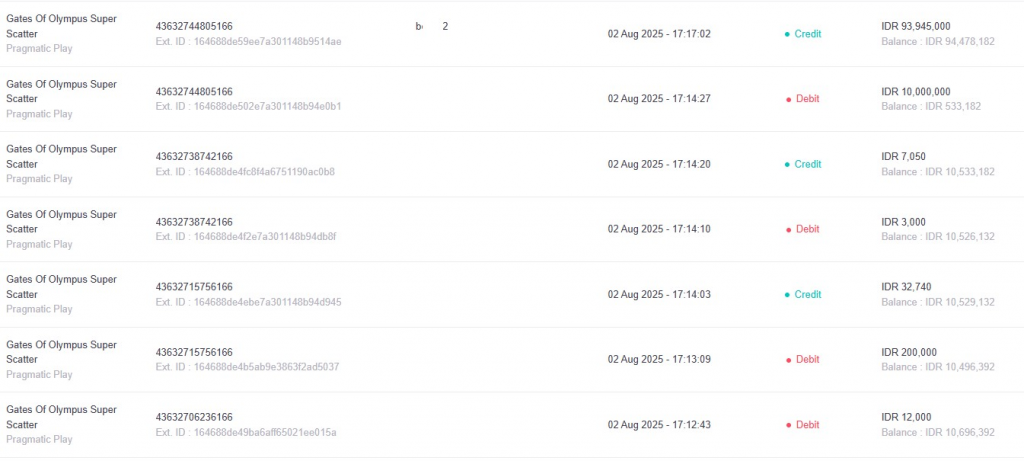Click the green Credit dot at 17:14:20
1024x461 pixels.
tap(787, 165)
